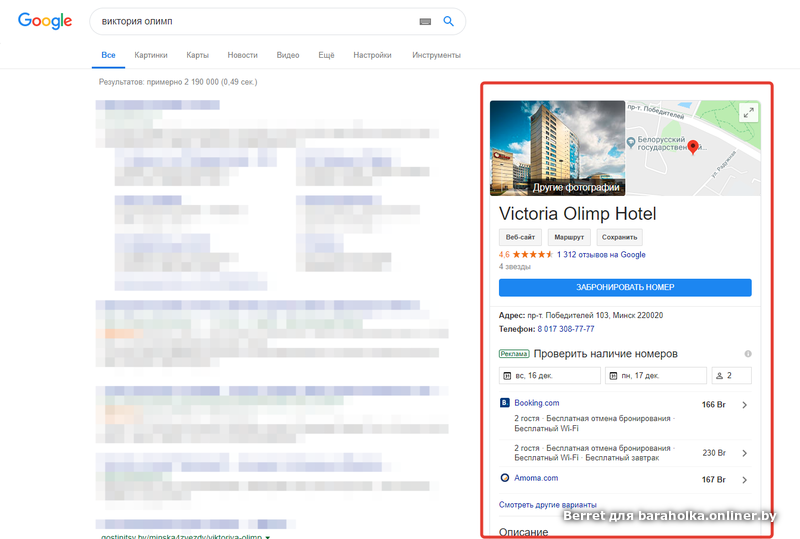Click the Маршрут button
This screenshot has height=539, width=800.
[x=569, y=237]
